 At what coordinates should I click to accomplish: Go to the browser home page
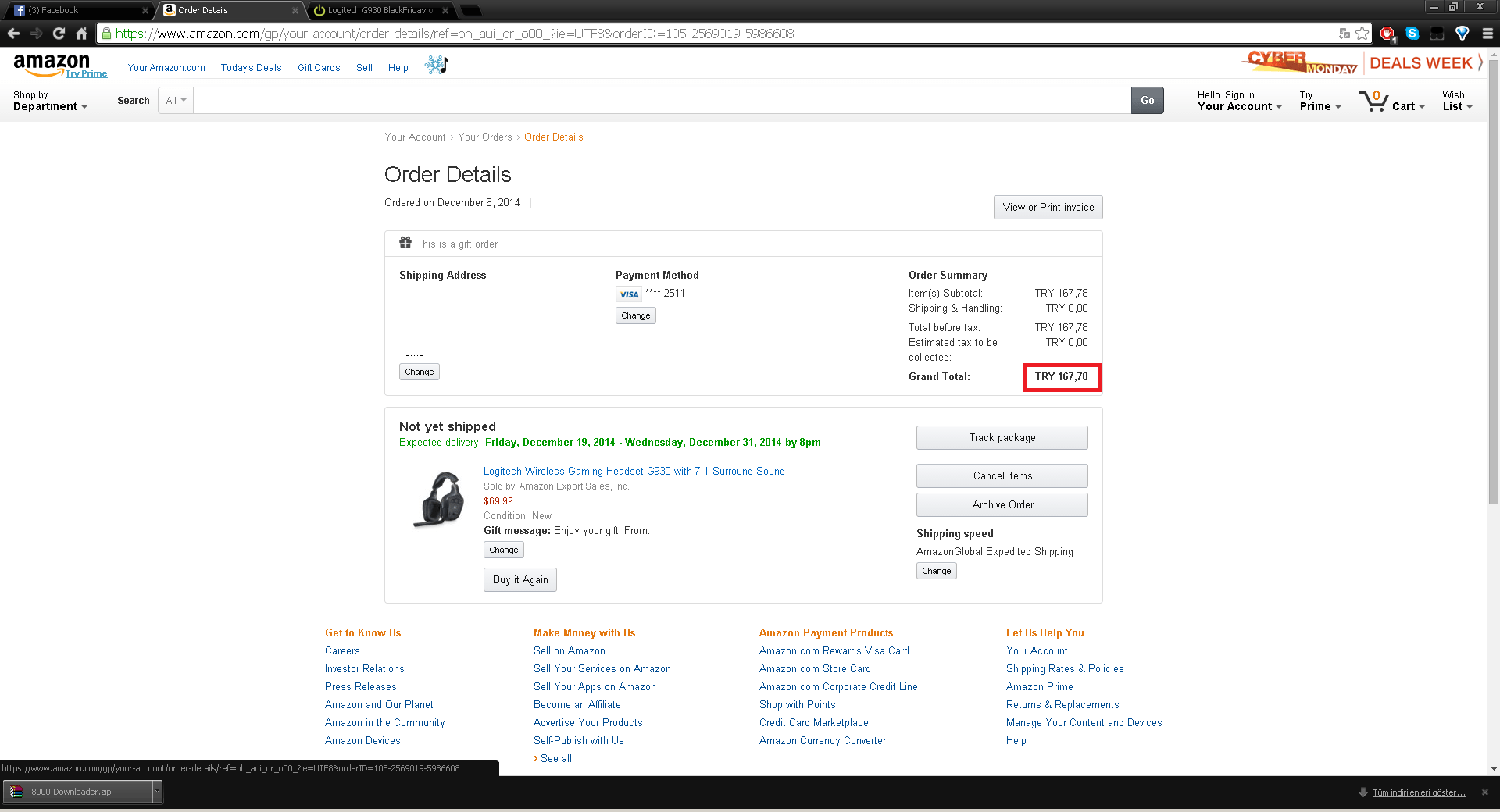click(81, 34)
